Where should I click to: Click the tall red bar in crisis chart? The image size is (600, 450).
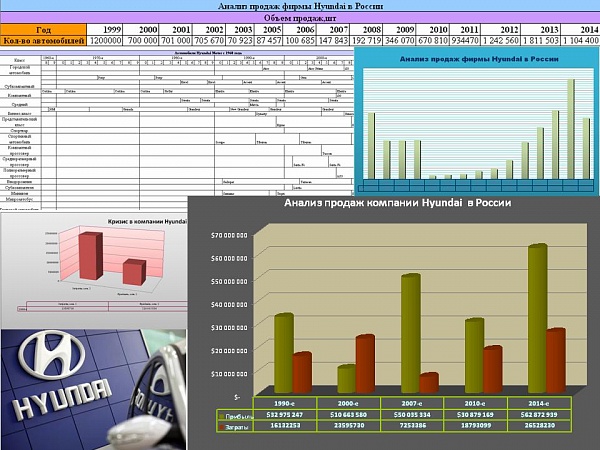pyautogui.click(x=91, y=256)
